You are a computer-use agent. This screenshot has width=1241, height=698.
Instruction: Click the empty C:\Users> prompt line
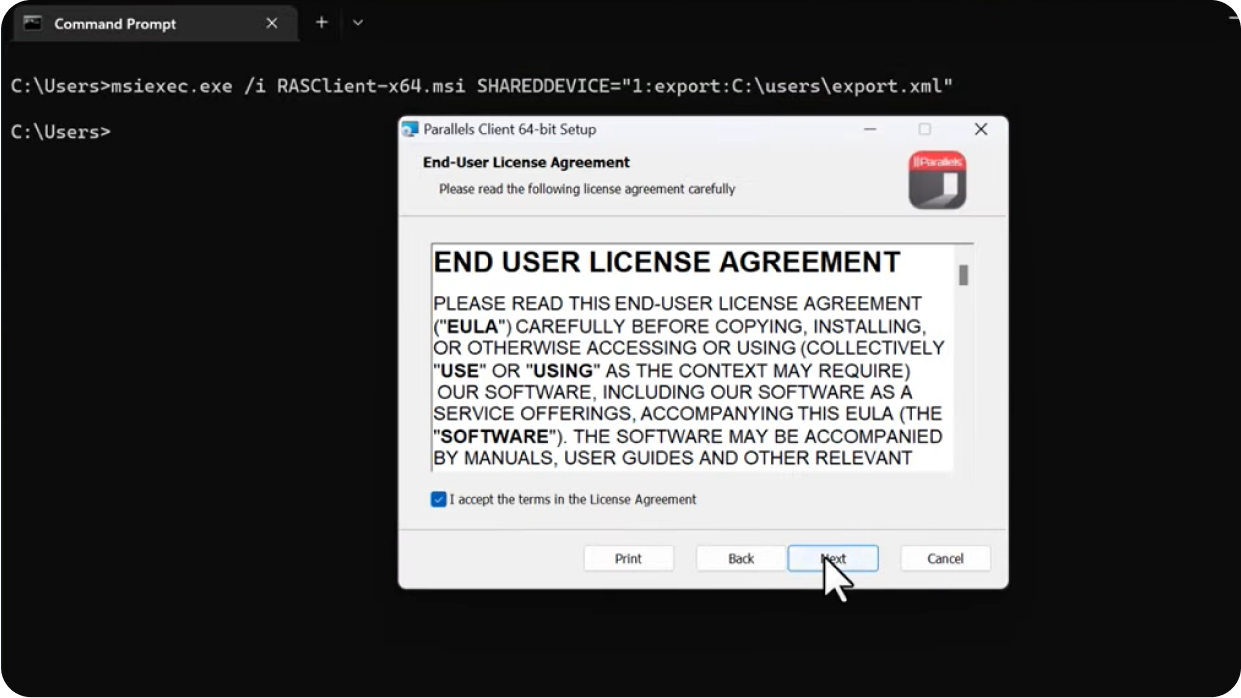(60, 132)
